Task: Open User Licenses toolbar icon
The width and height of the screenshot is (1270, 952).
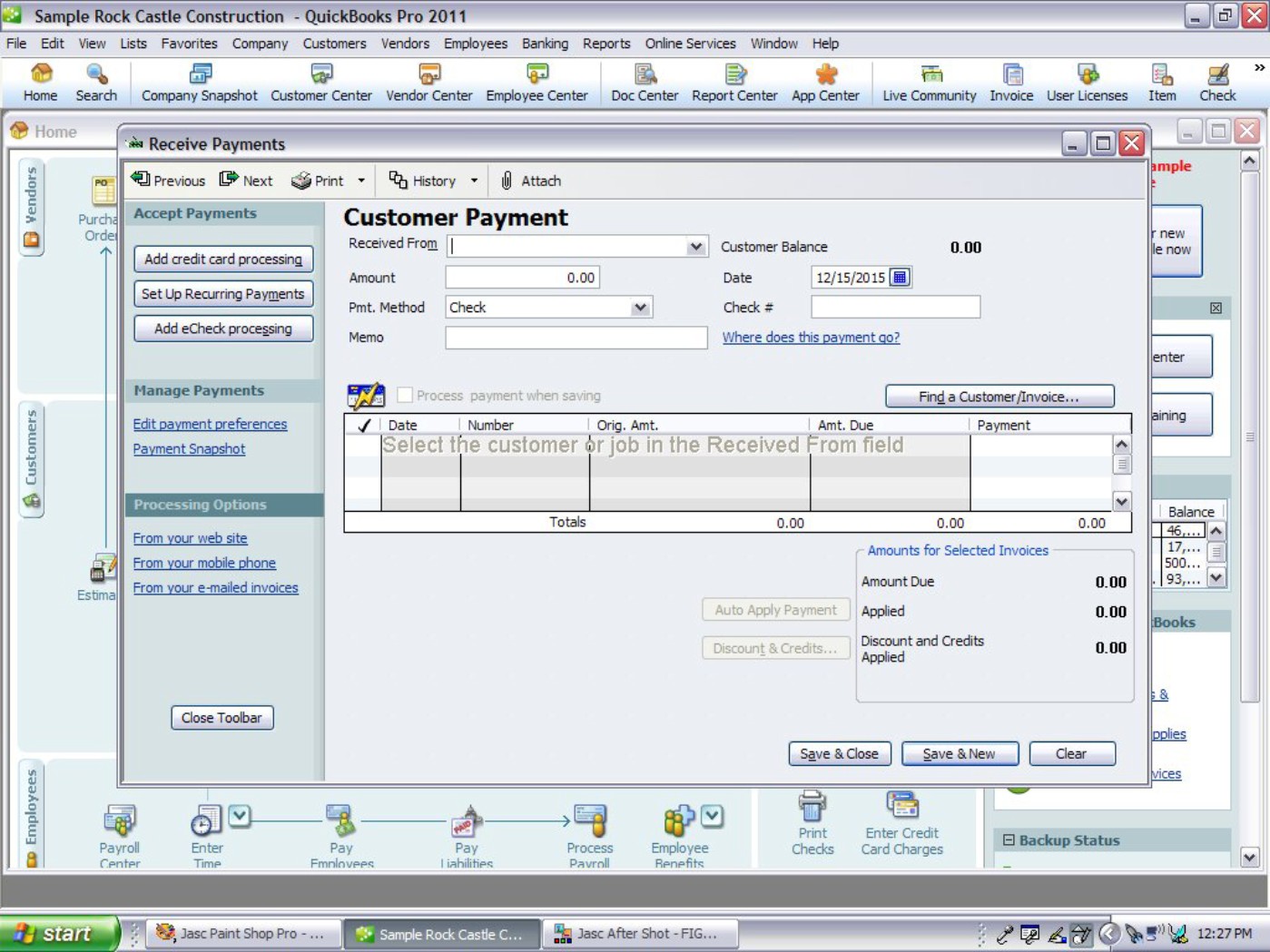Action: [1087, 83]
